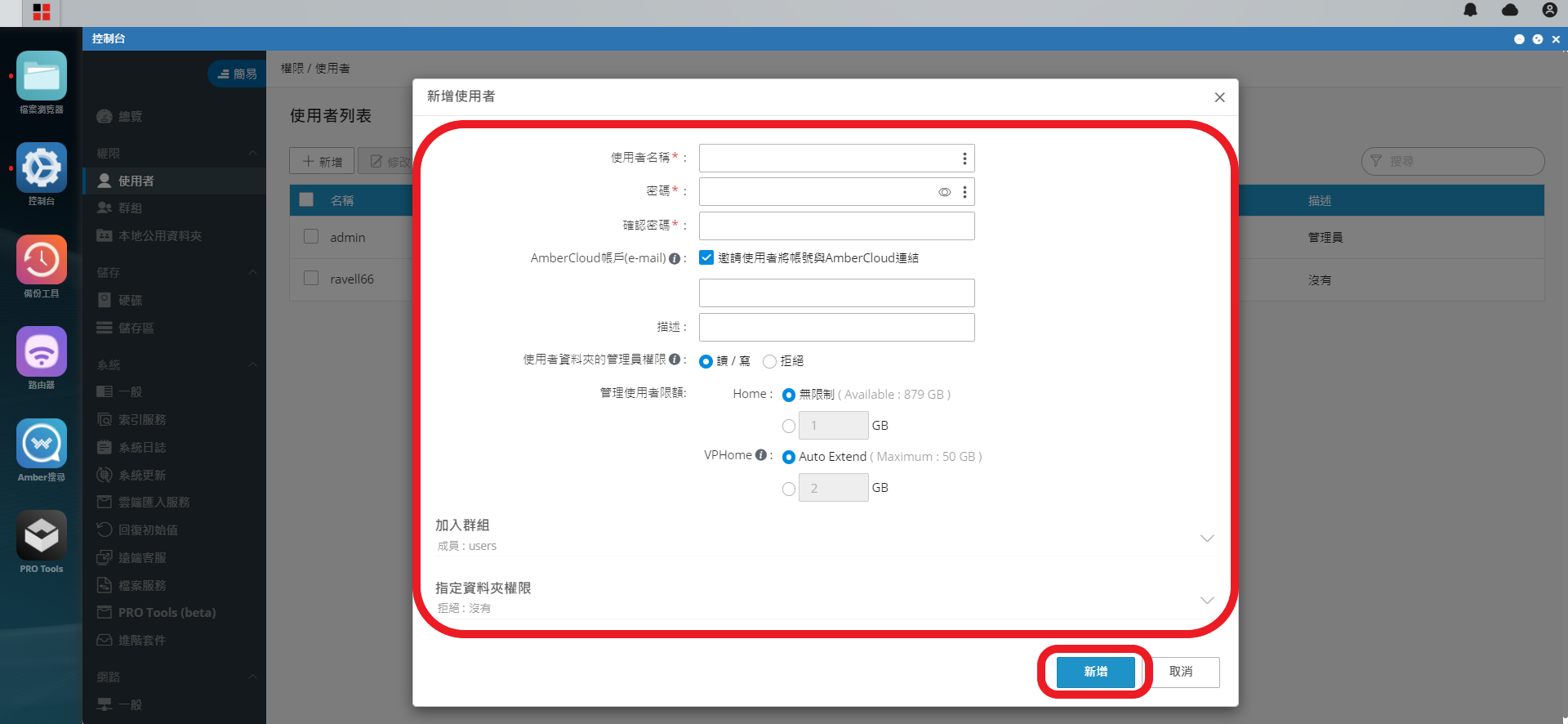Collapse the Network sidebar section
1568x724 pixels.
[x=252, y=677]
